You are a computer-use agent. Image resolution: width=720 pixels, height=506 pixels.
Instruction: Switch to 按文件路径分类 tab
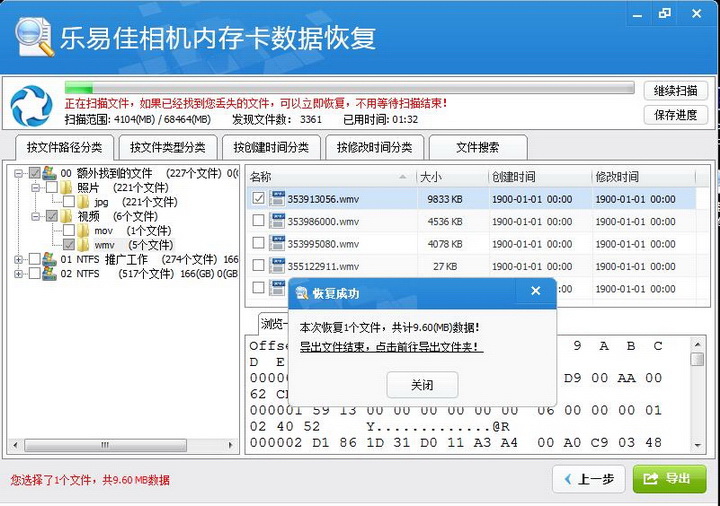click(64, 147)
